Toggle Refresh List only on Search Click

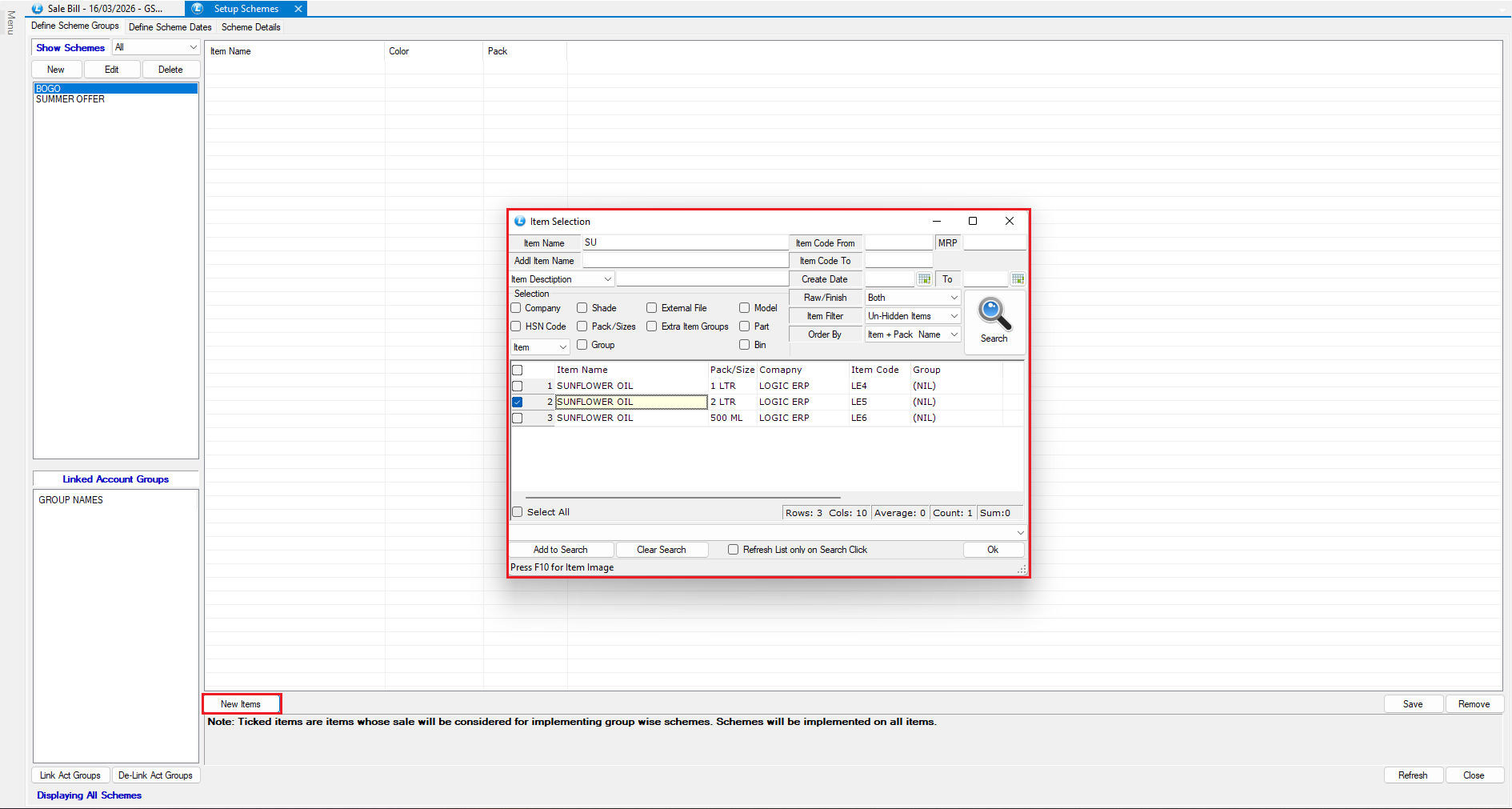click(733, 550)
